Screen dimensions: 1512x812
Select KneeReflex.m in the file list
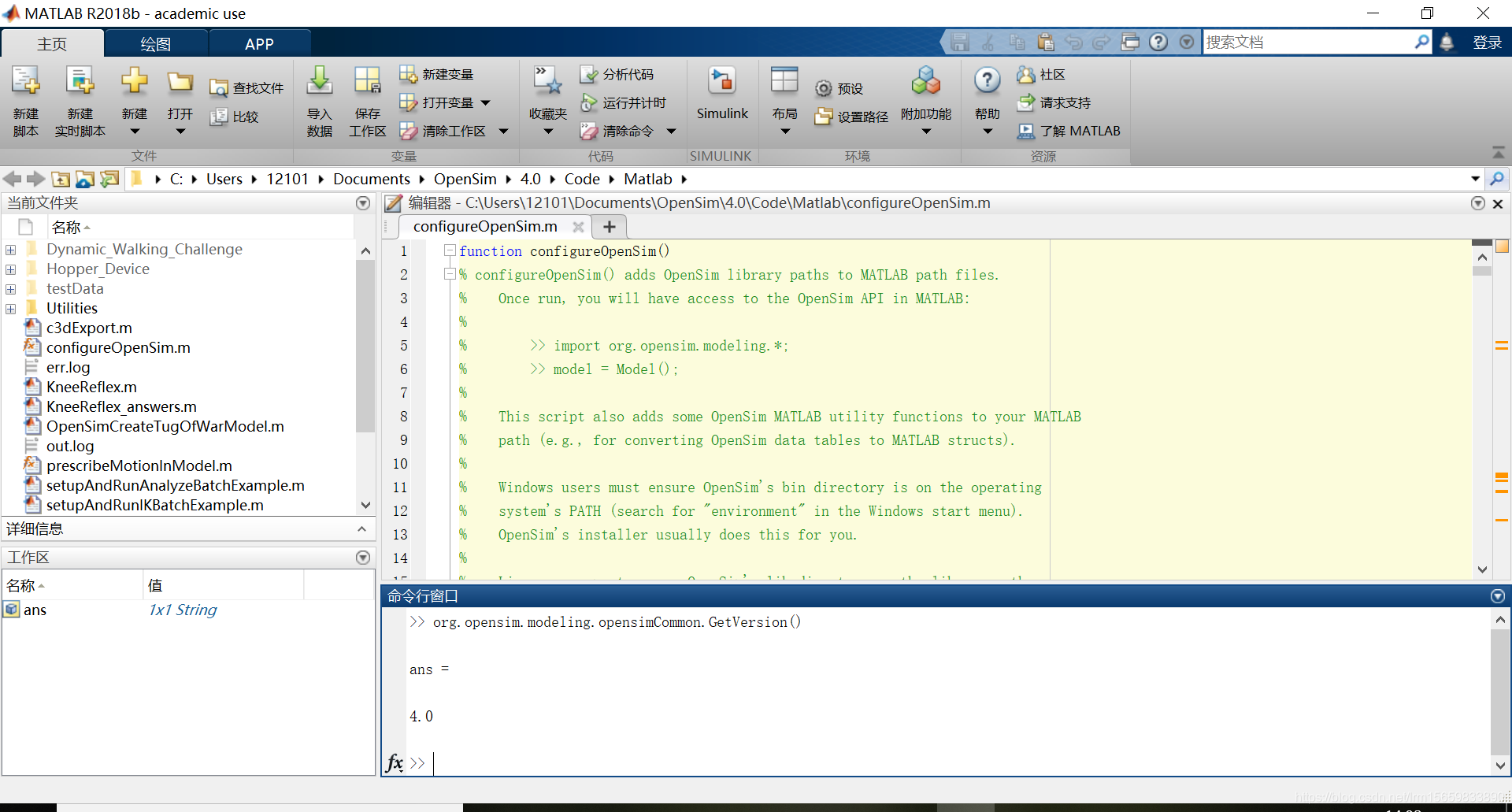[x=91, y=387]
